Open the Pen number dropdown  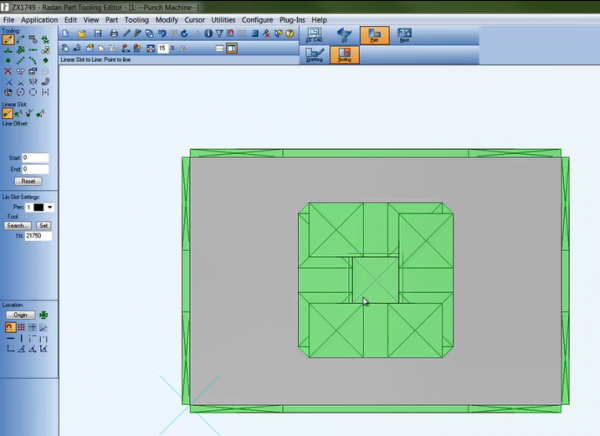pos(27,207)
